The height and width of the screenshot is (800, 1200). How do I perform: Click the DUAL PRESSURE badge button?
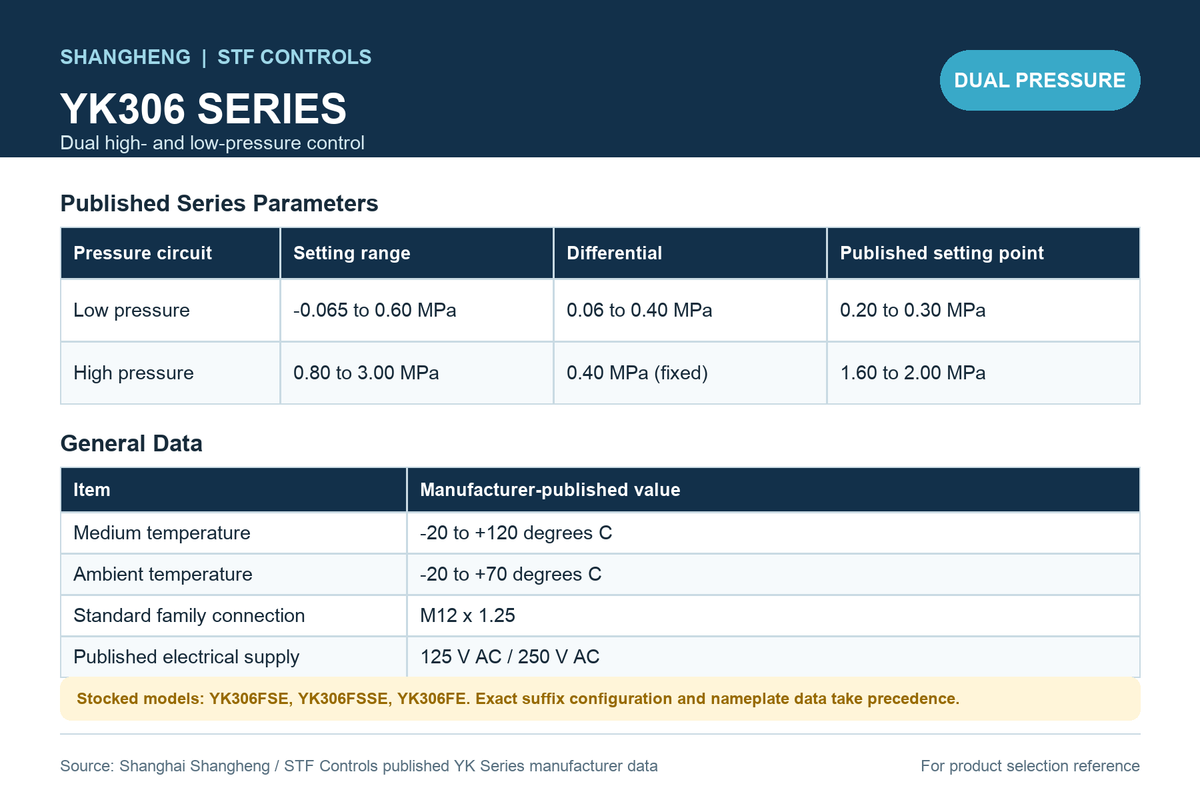click(x=1040, y=80)
